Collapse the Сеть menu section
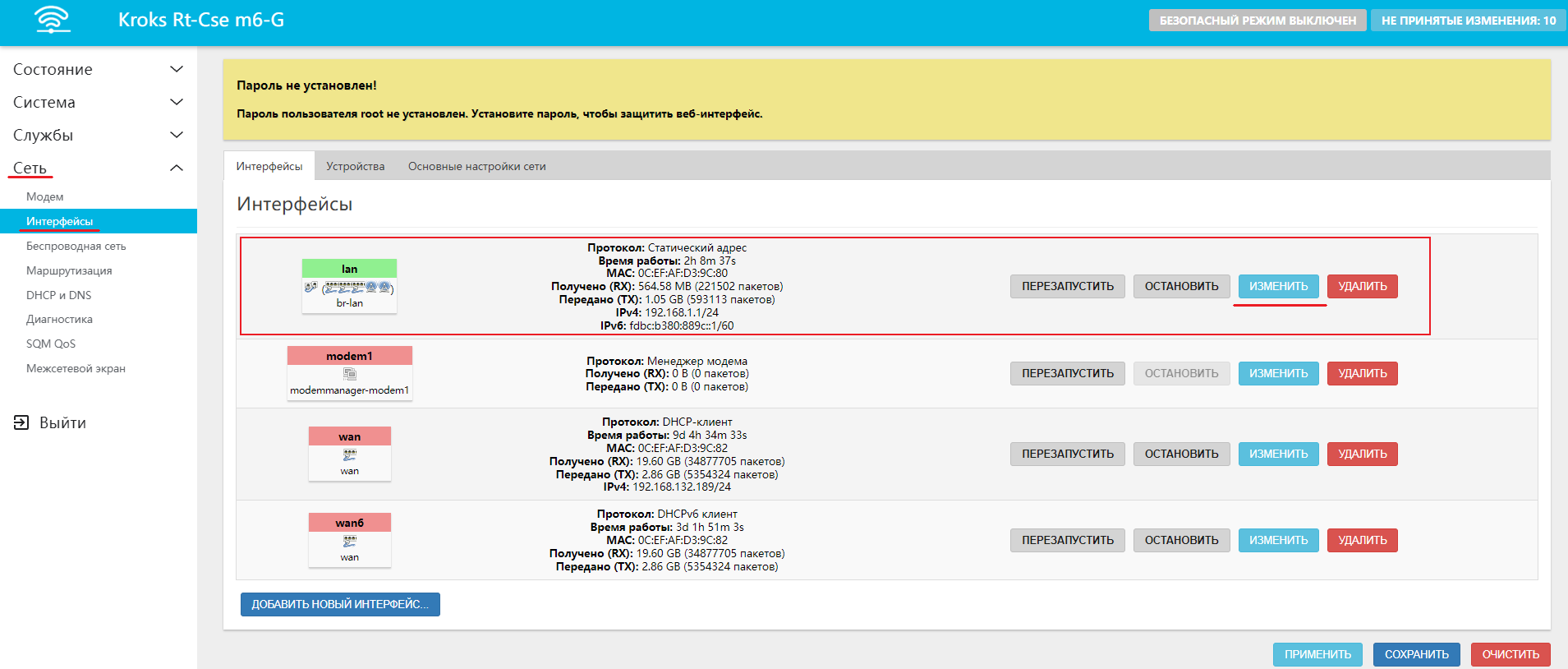The height and width of the screenshot is (669, 1568). (176, 168)
